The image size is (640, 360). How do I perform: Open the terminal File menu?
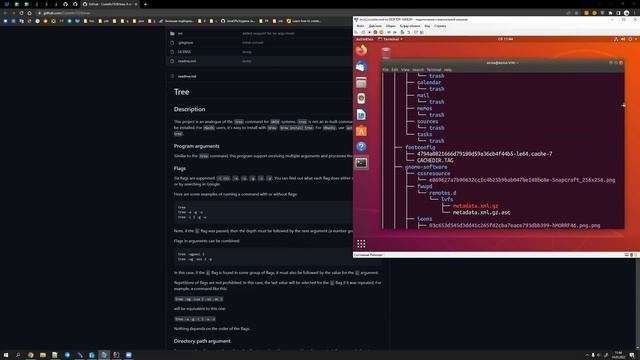[385, 70]
